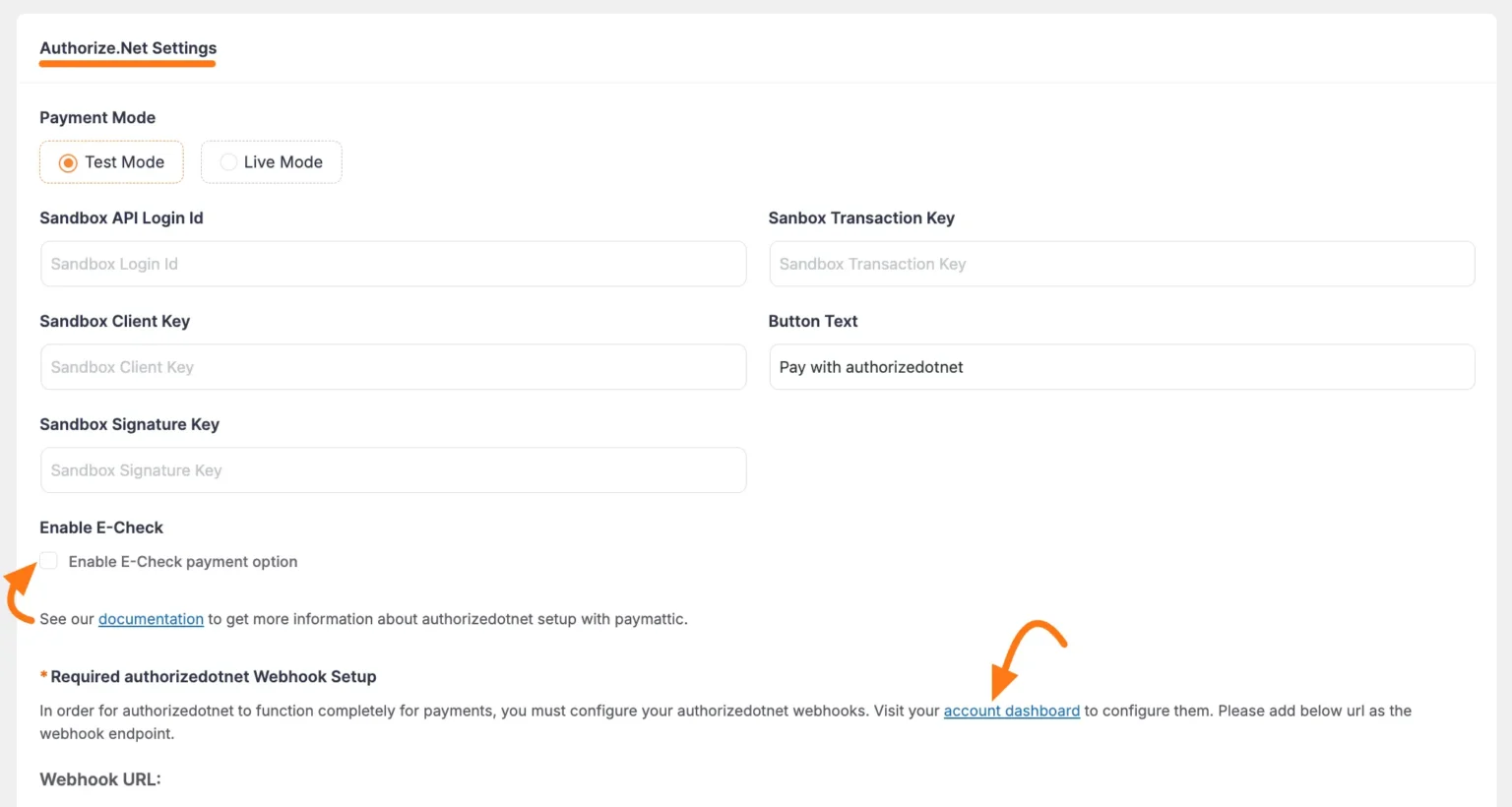Select the Authorize.Net Settings heading
The height and width of the screenshot is (807, 1512).
tap(127, 47)
